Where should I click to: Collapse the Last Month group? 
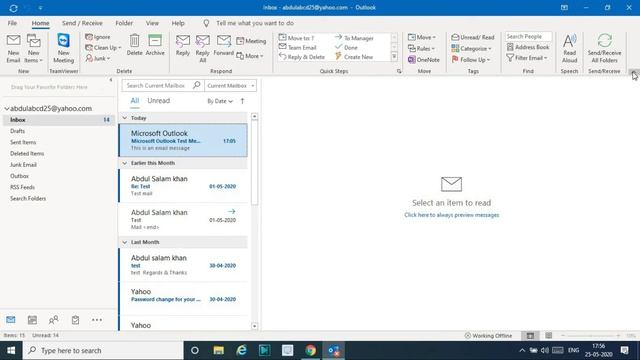click(x=125, y=242)
